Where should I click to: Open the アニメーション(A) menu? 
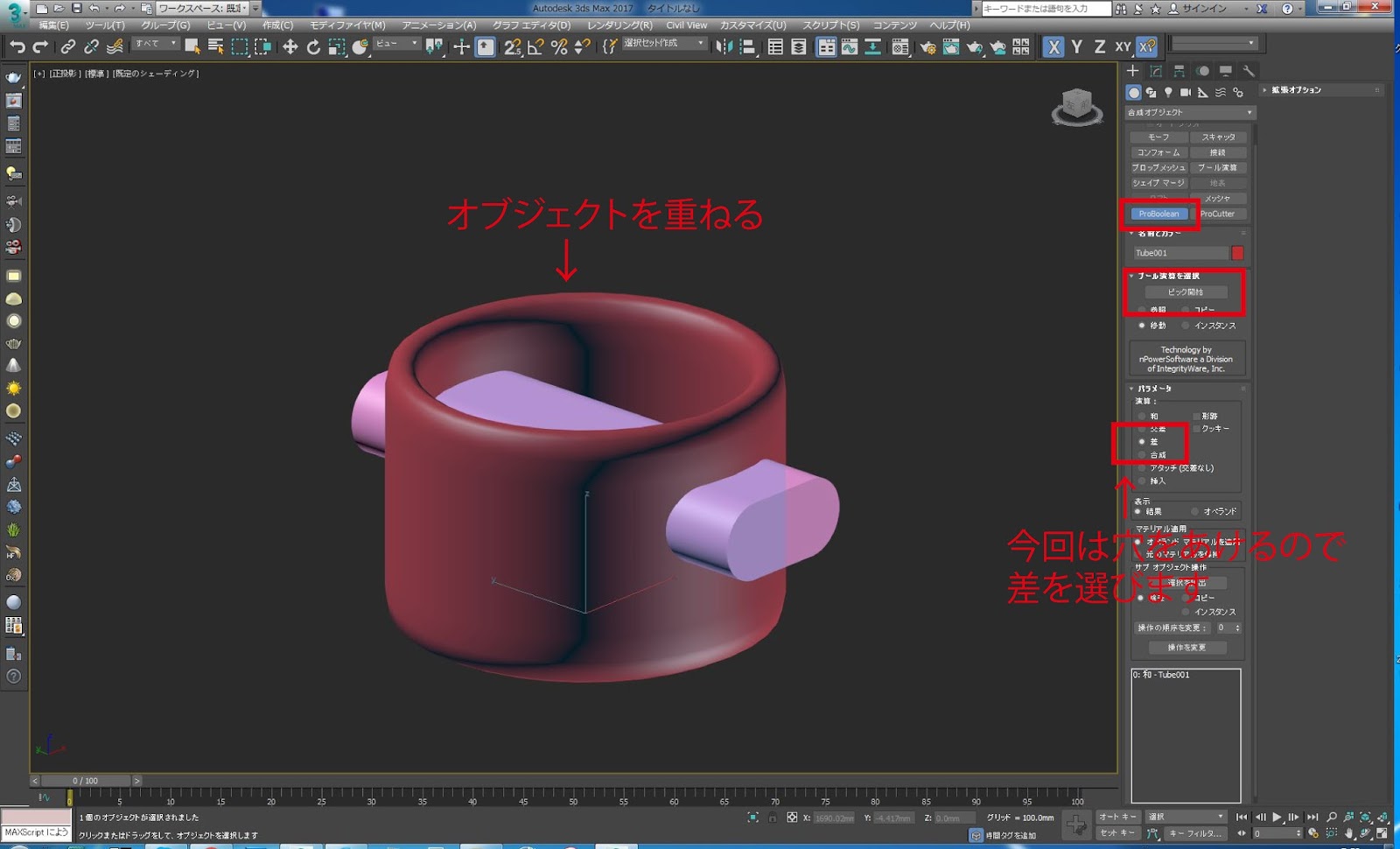coord(439,25)
